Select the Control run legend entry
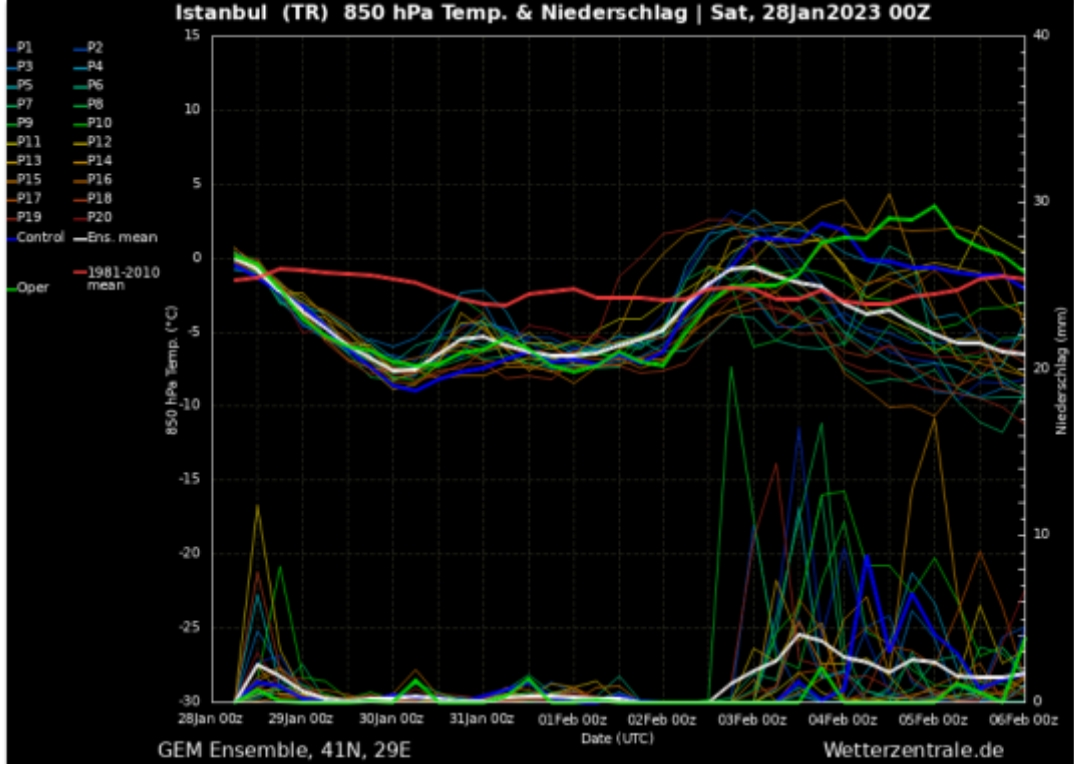The image size is (1074, 764). (36, 237)
